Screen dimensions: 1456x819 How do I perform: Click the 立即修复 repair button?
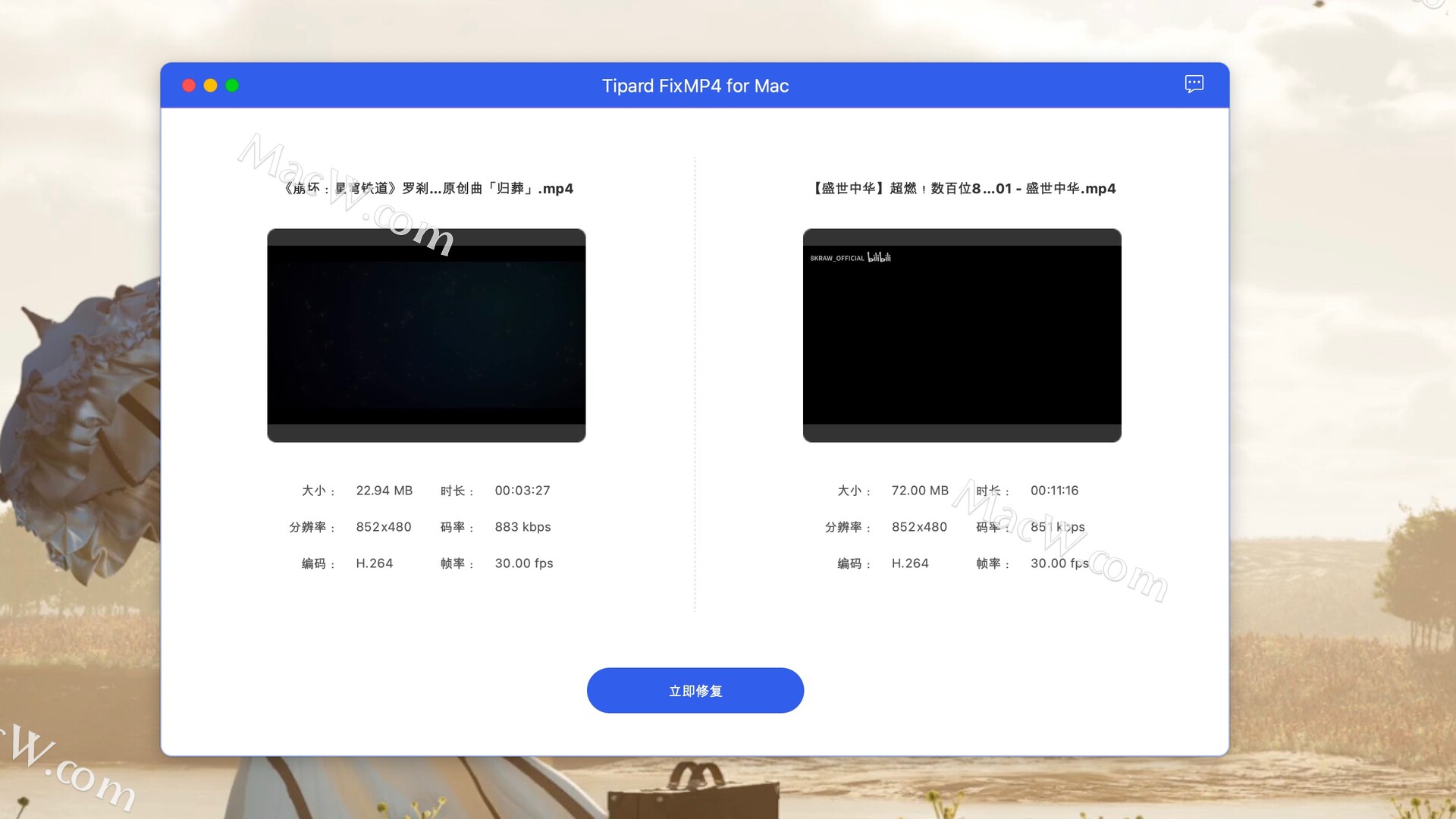[695, 690]
